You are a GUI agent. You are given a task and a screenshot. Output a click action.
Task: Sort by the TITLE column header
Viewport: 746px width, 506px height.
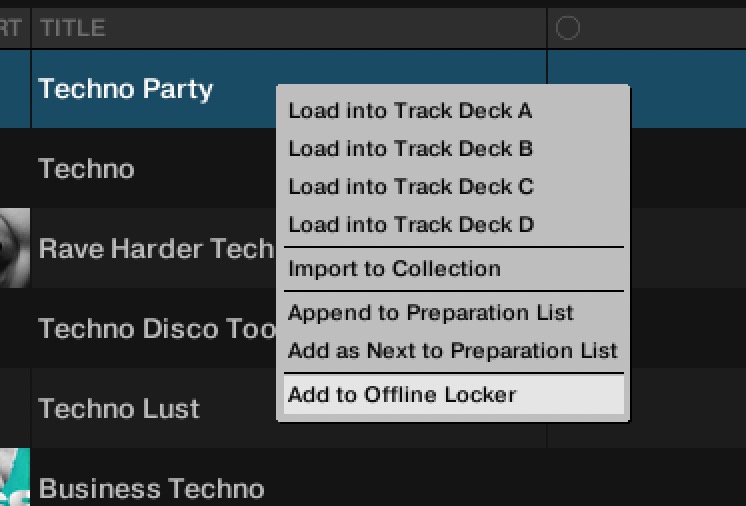click(72, 29)
